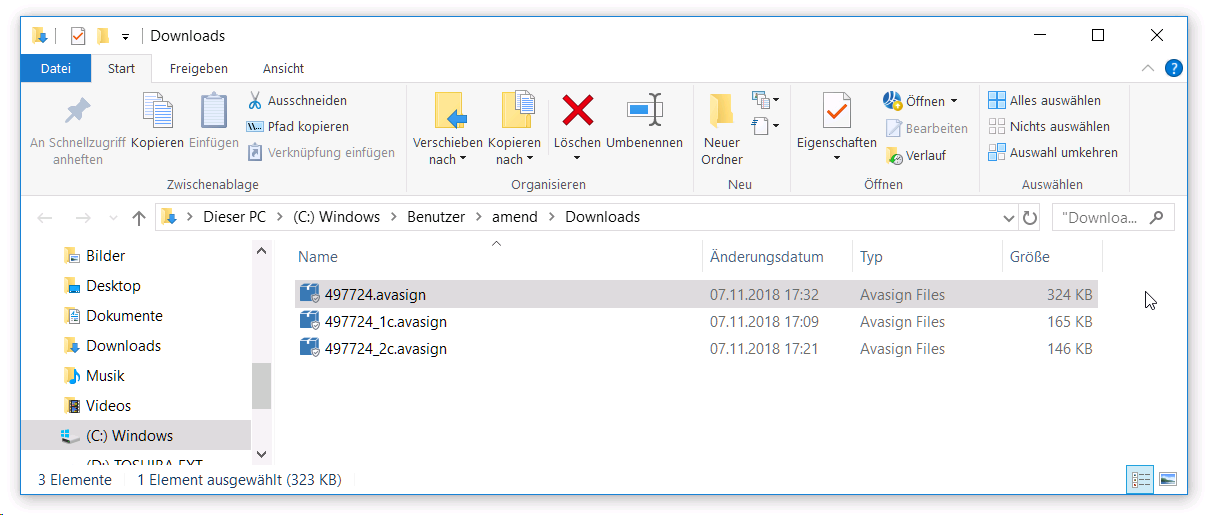Viewport: 1205px width, 515px height.
Task: Click the Kopieren clipboard icon
Action: (157, 112)
